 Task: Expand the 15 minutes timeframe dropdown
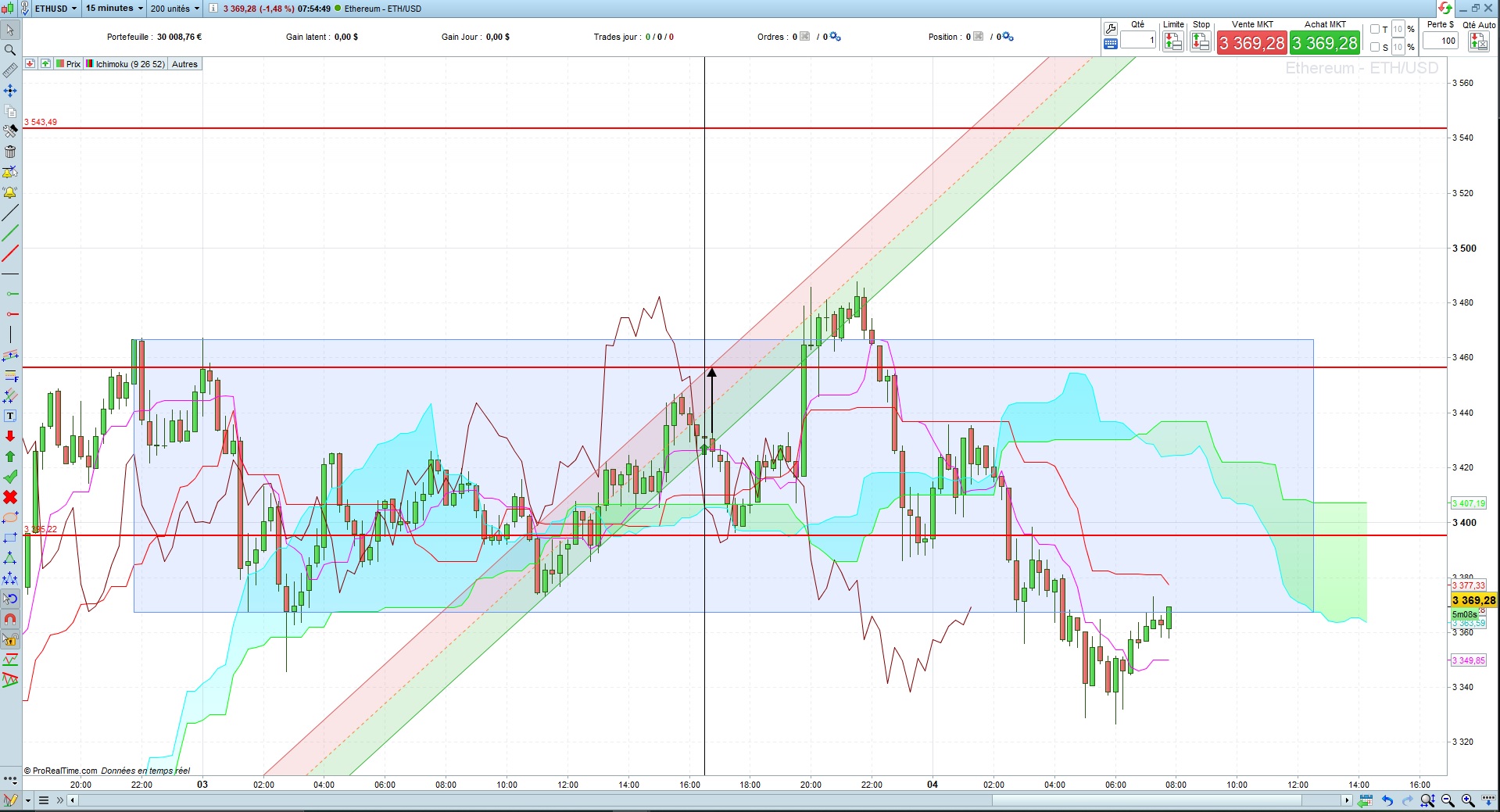click(x=114, y=9)
